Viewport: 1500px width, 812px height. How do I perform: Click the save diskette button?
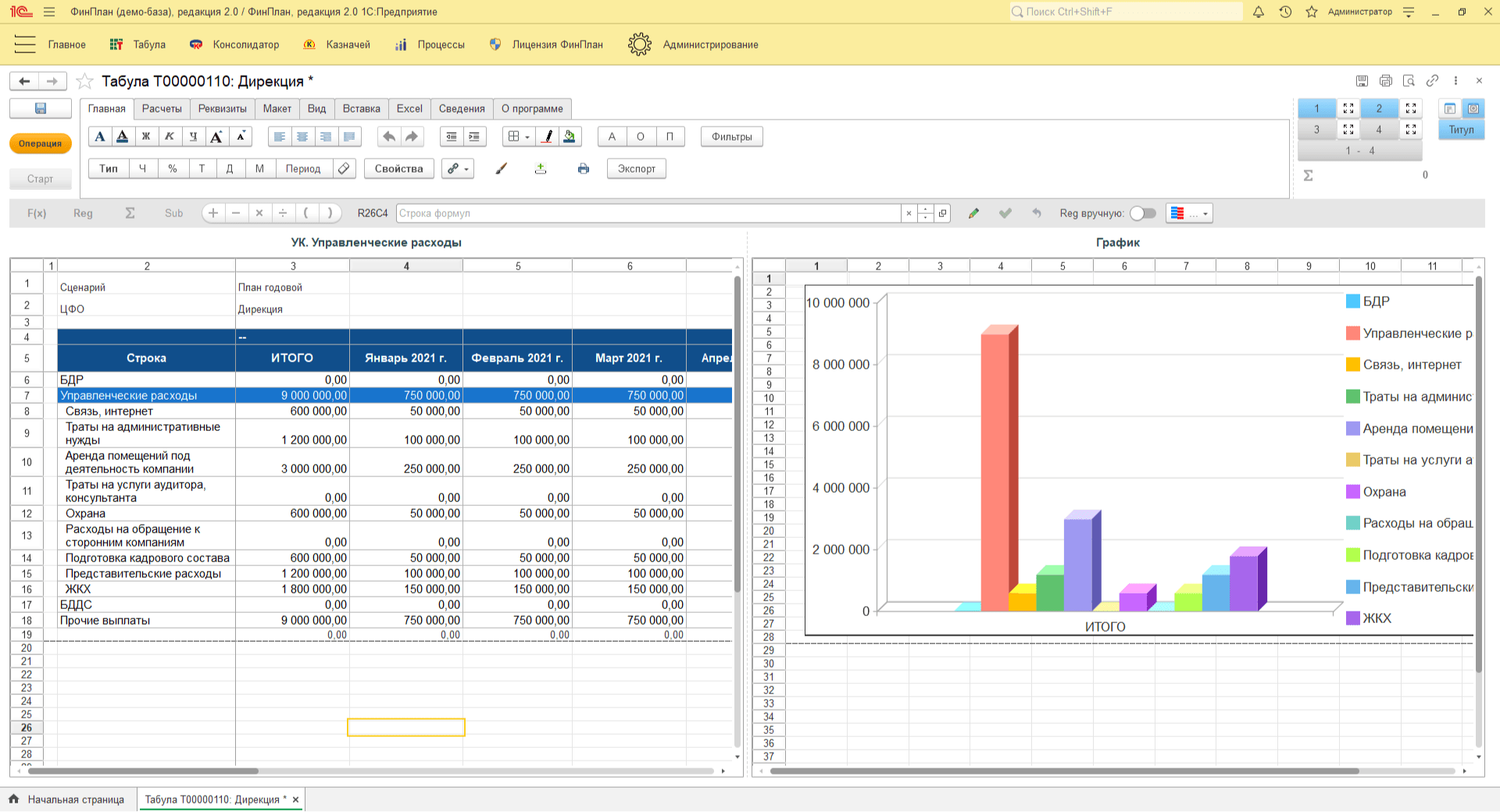pos(41,109)
